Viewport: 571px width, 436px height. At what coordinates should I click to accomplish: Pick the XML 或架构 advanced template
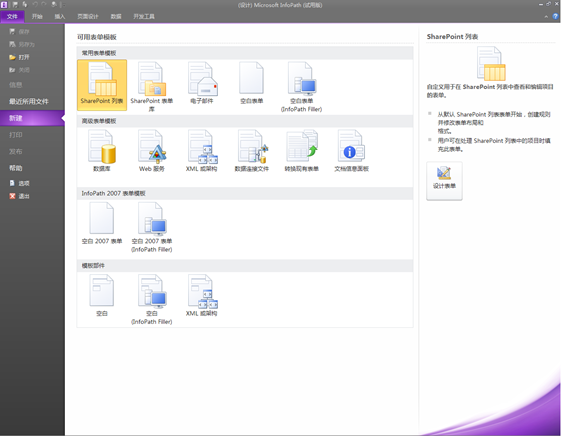point(202,151)
